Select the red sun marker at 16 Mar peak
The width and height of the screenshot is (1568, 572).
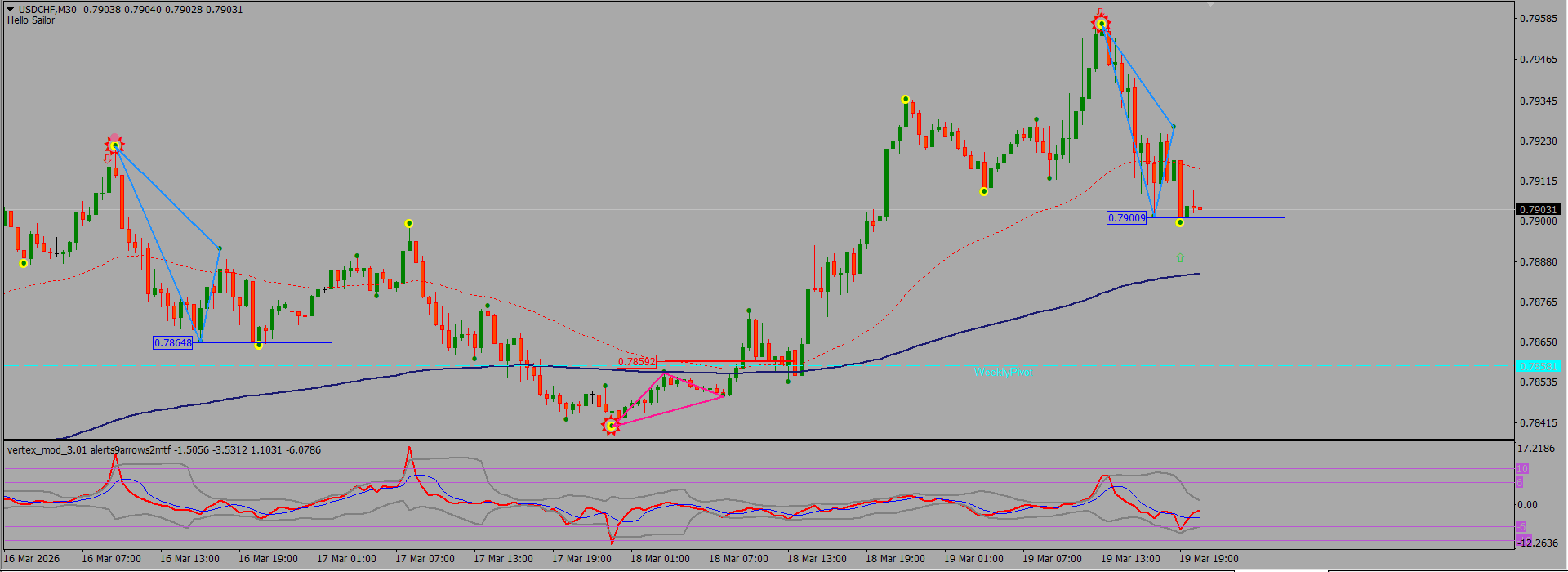[114, 145]
